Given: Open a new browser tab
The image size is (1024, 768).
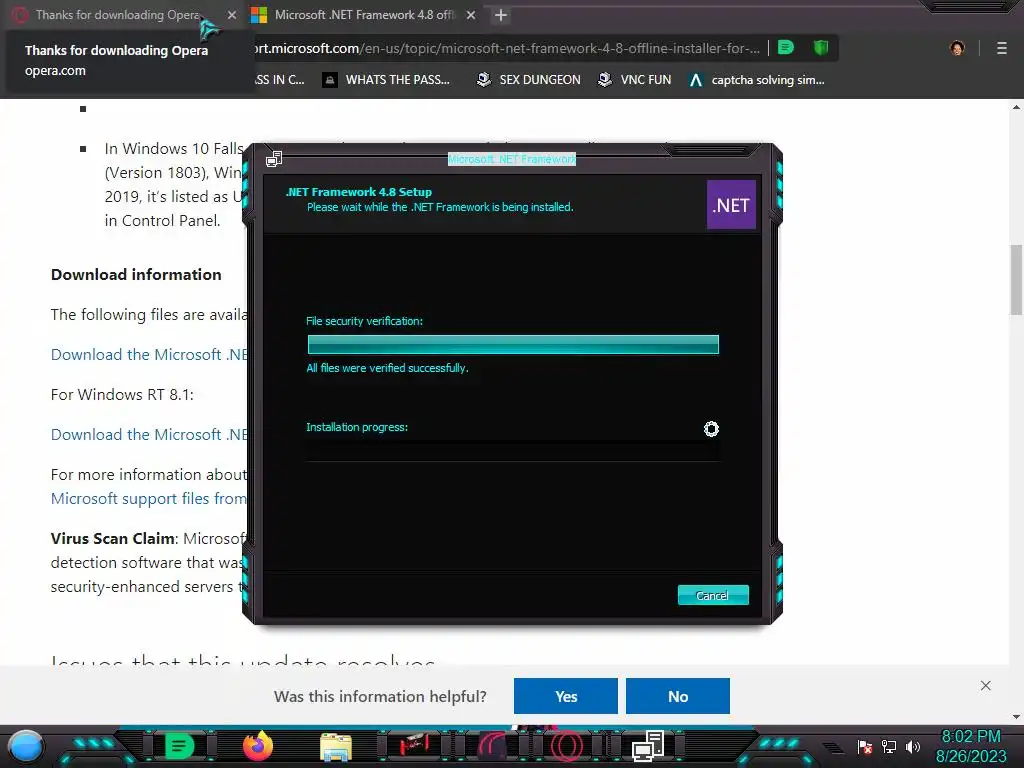Looking at the screenshot, I should pos(501,15).
